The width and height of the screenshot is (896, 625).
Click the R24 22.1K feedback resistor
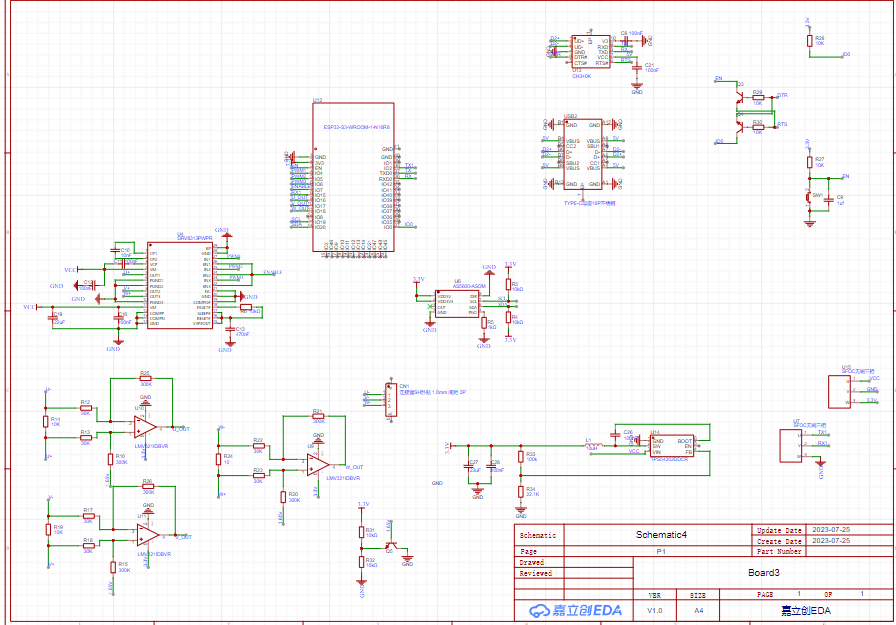click(x=519, y=491)
